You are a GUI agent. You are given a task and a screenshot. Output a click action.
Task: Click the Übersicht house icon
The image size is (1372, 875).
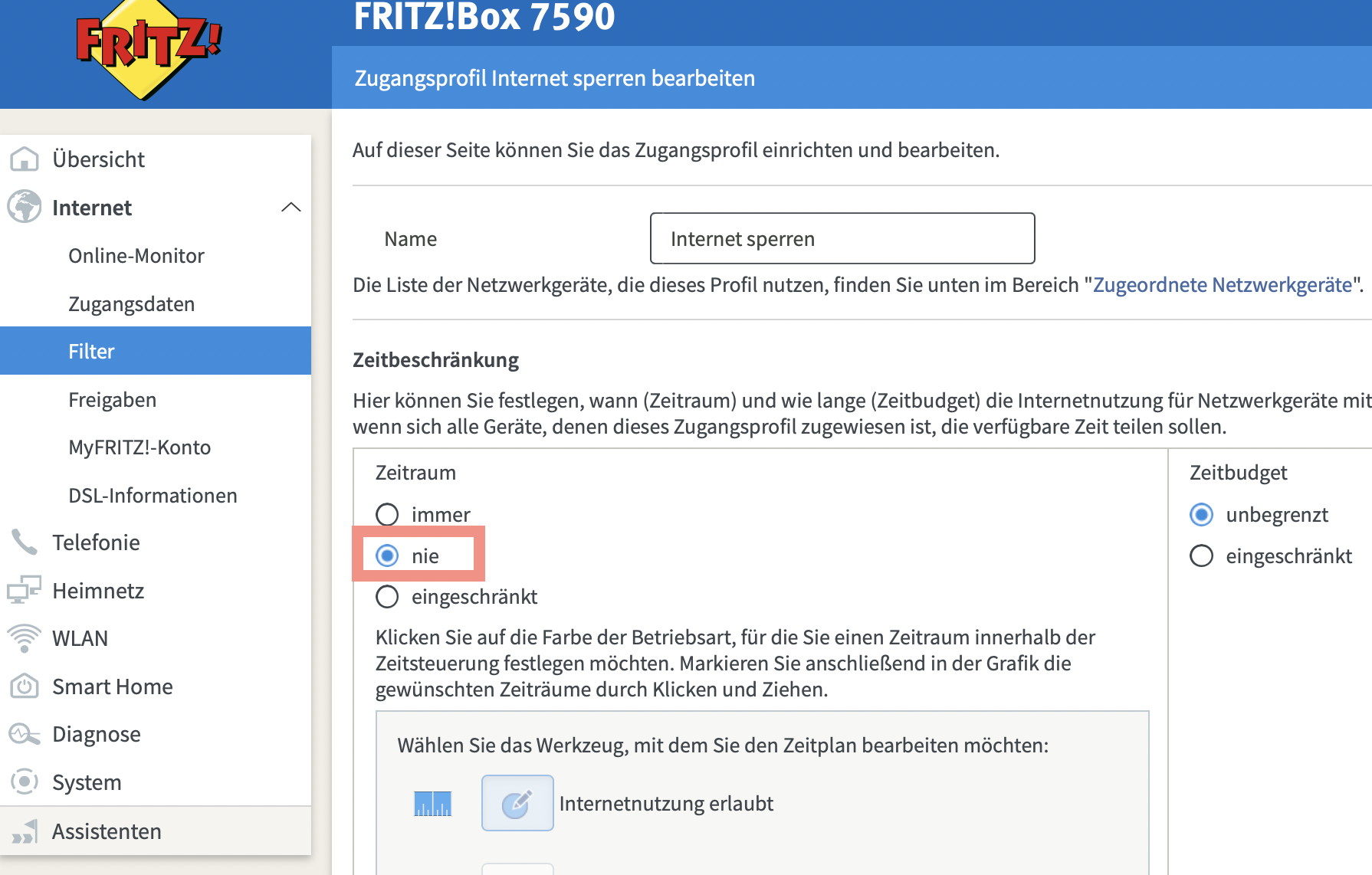click(x=25, y=159)
